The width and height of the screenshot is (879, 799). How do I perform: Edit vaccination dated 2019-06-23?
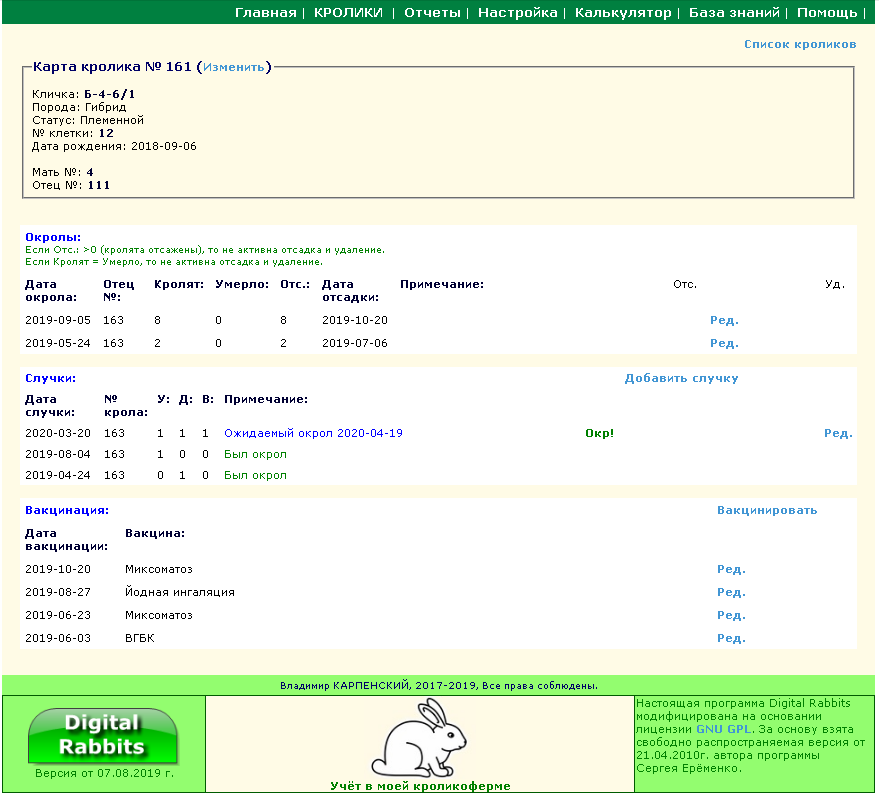click(731, 615)
